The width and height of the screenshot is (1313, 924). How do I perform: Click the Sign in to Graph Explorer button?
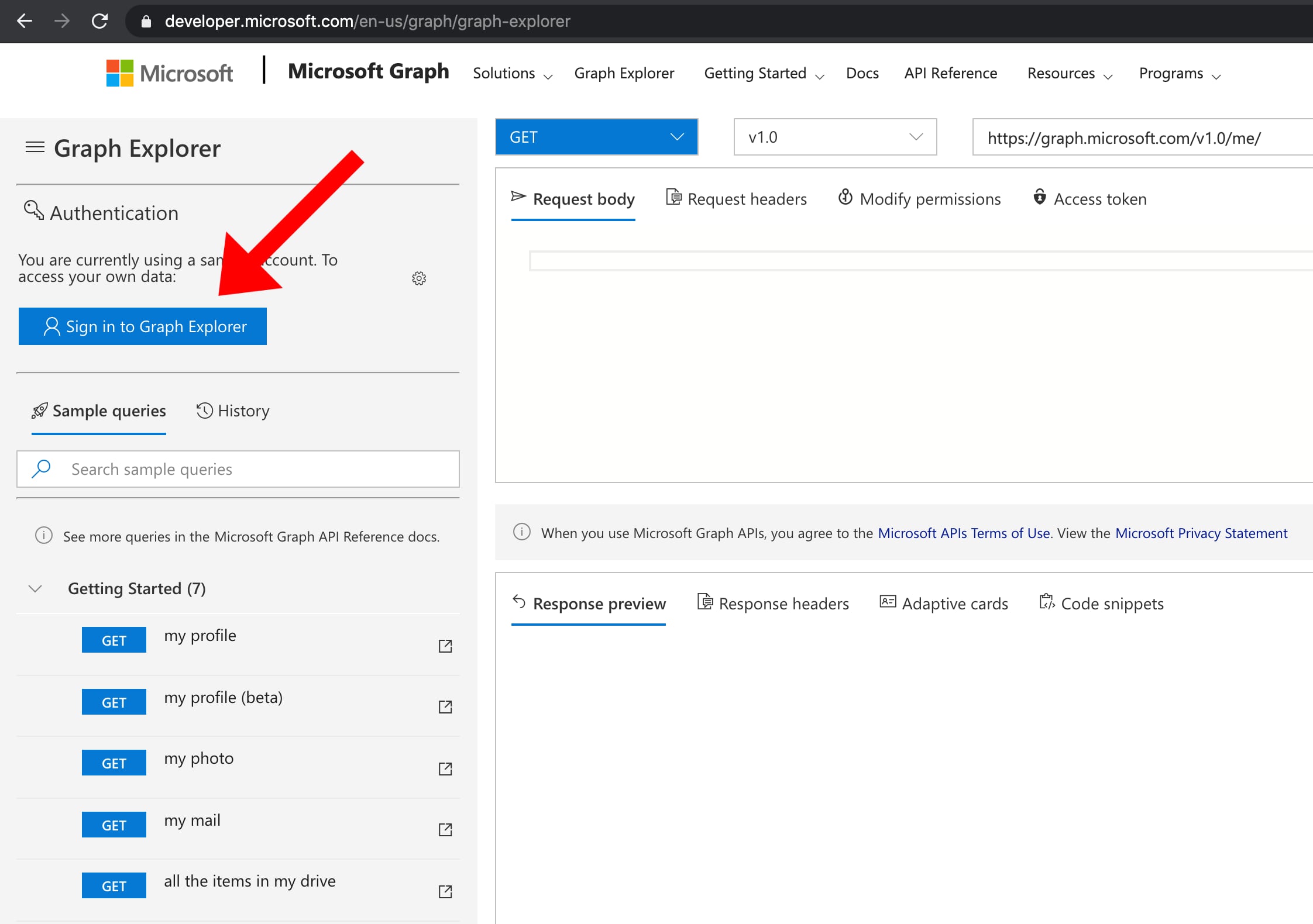click(x=143, y=326)
